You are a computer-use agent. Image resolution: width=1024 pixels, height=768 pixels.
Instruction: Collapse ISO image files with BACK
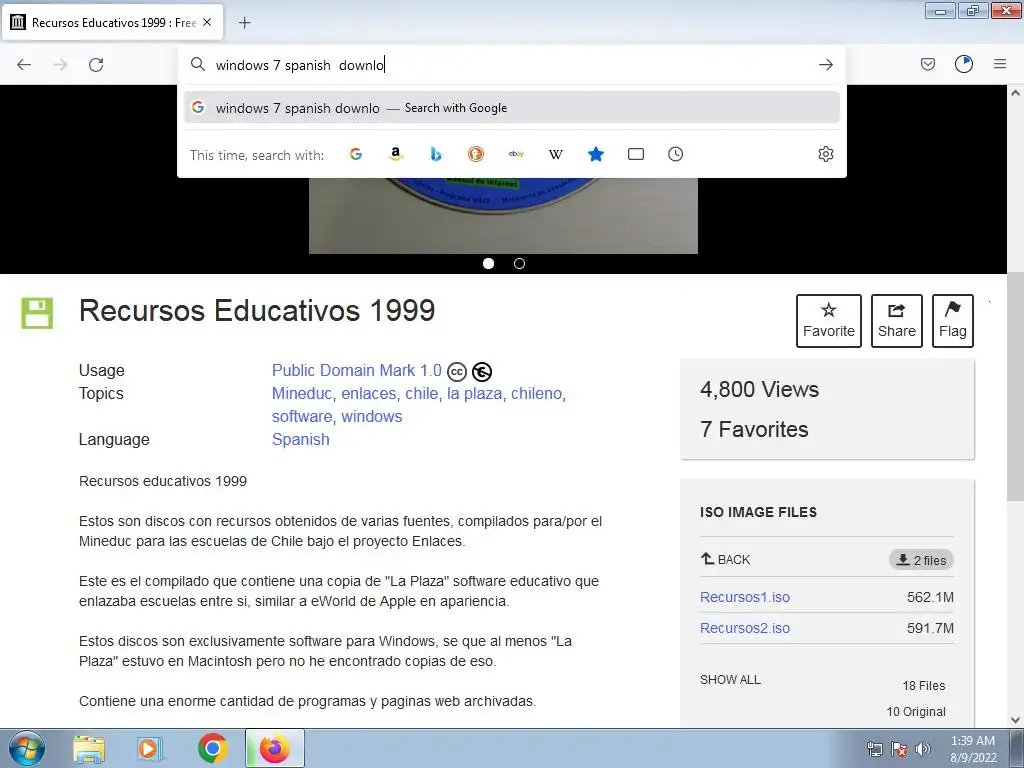726,560
